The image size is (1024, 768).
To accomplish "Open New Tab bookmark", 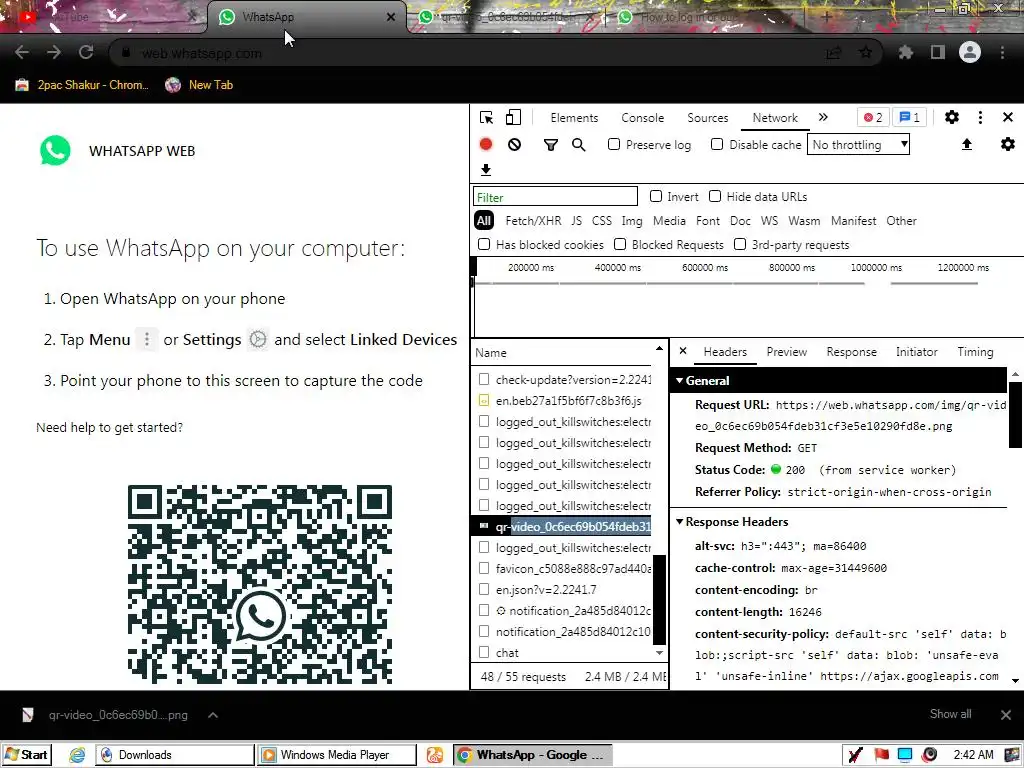I will pos(199,85).
